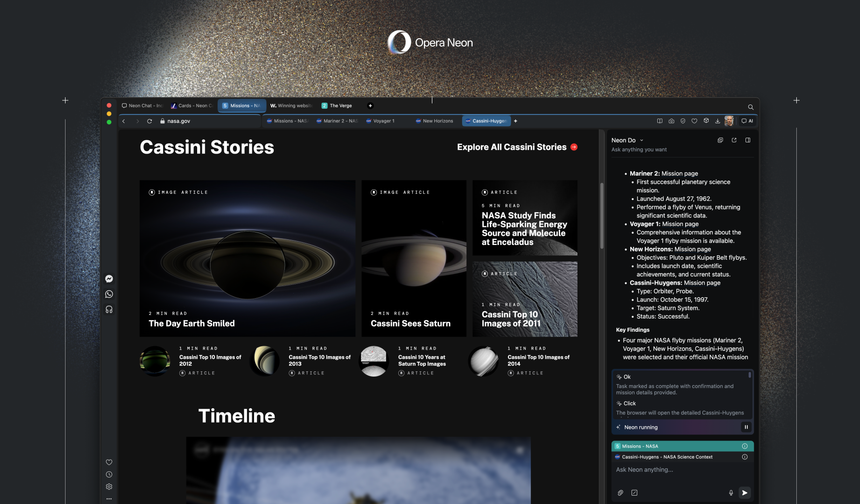Open bookmarks heart in the sidebar
The height and width of the screenshot is (504, 860).
click(109, 462)
